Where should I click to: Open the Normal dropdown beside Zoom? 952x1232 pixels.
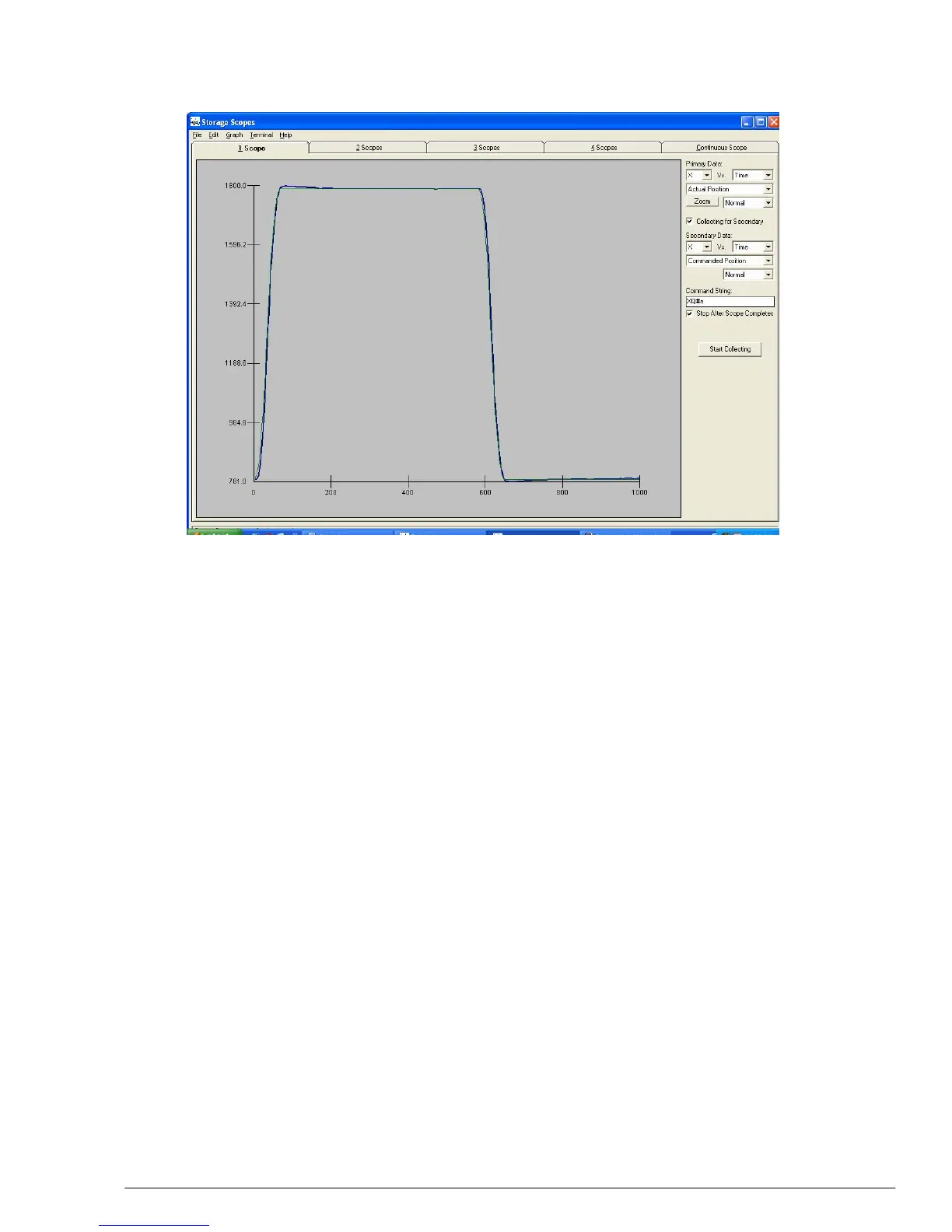[x=747, y=203]
